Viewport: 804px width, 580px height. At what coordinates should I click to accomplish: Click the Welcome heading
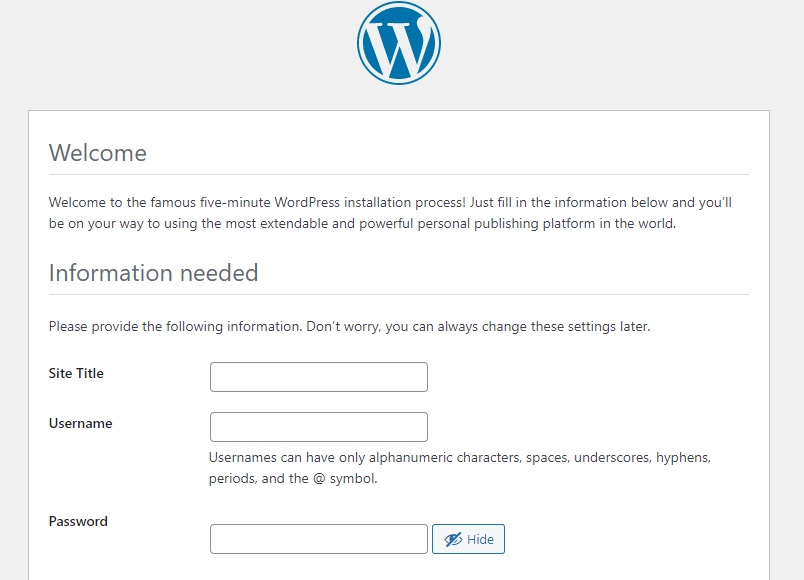[97, 153]
